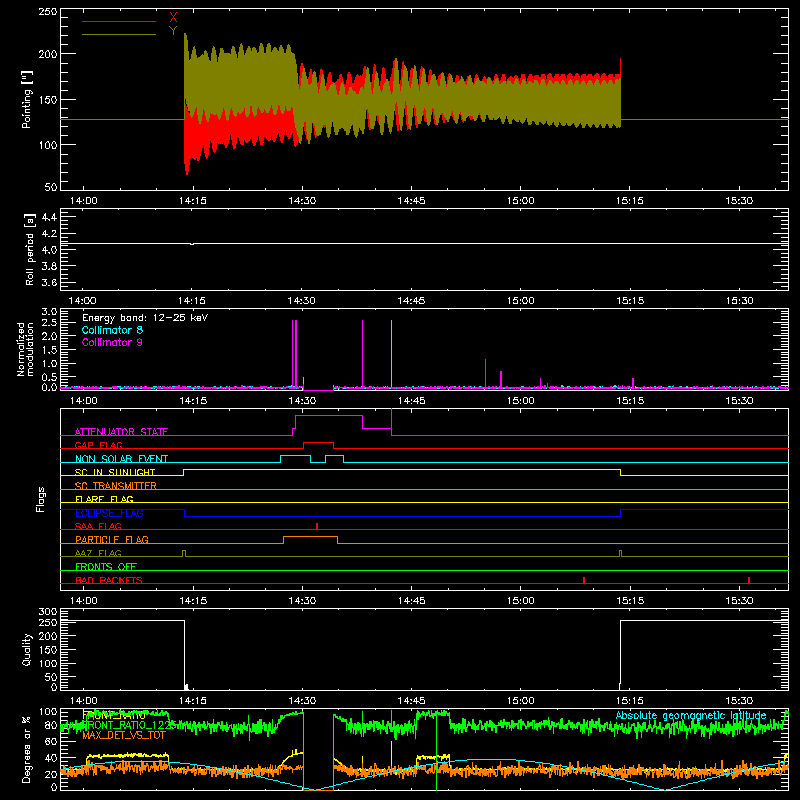
Task: Click the '200' tick value on Pointing axis
Action: [48, 54]
